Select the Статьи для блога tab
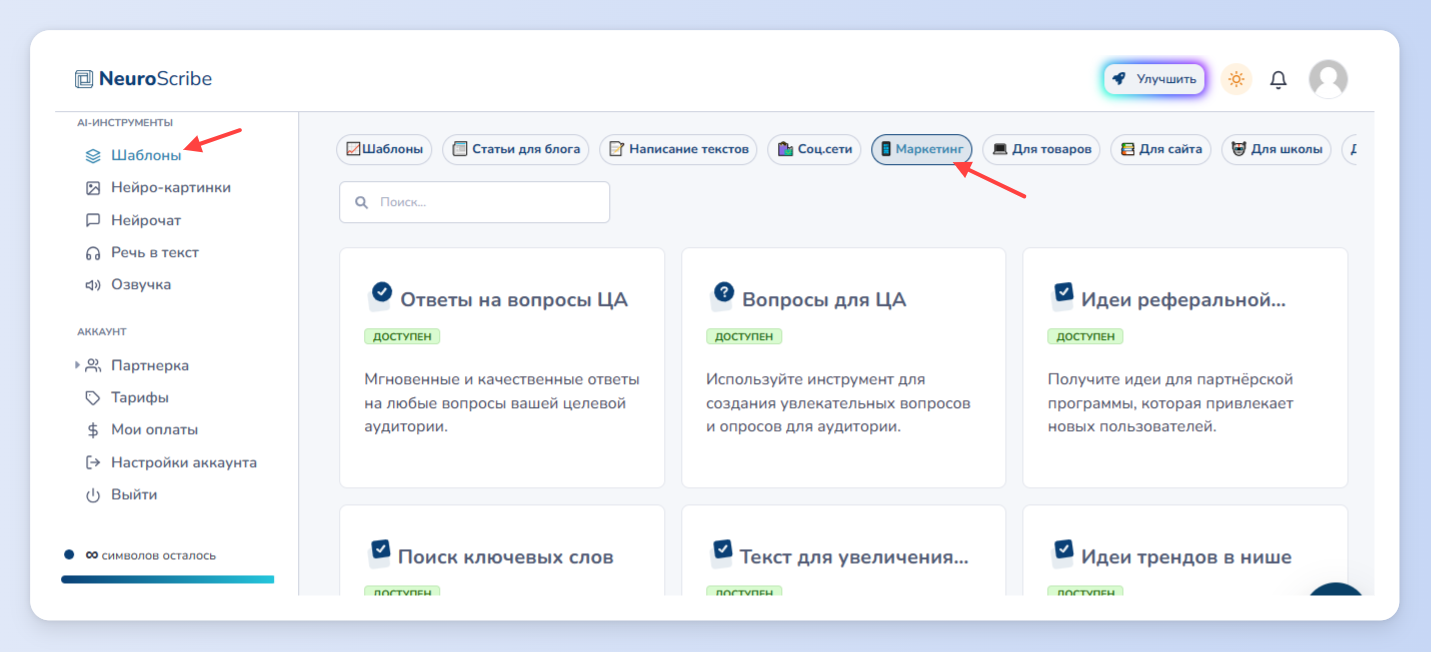 pyautogui.click(x=516, y=150)
